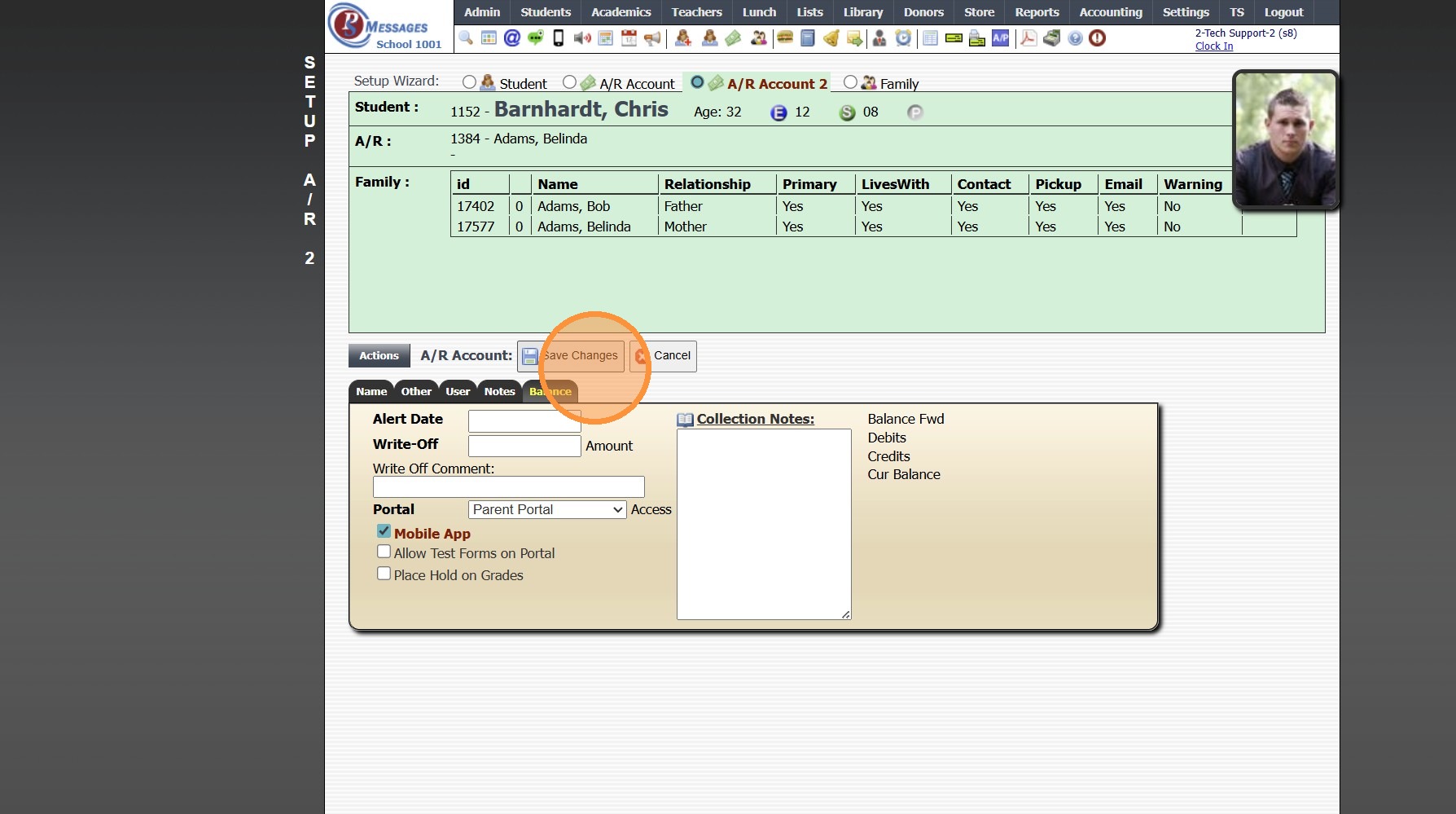Image resolution: width=1456 pixels, height=814 pixels.
Task: Click the mobile phone icon
Action: point(559,38)
